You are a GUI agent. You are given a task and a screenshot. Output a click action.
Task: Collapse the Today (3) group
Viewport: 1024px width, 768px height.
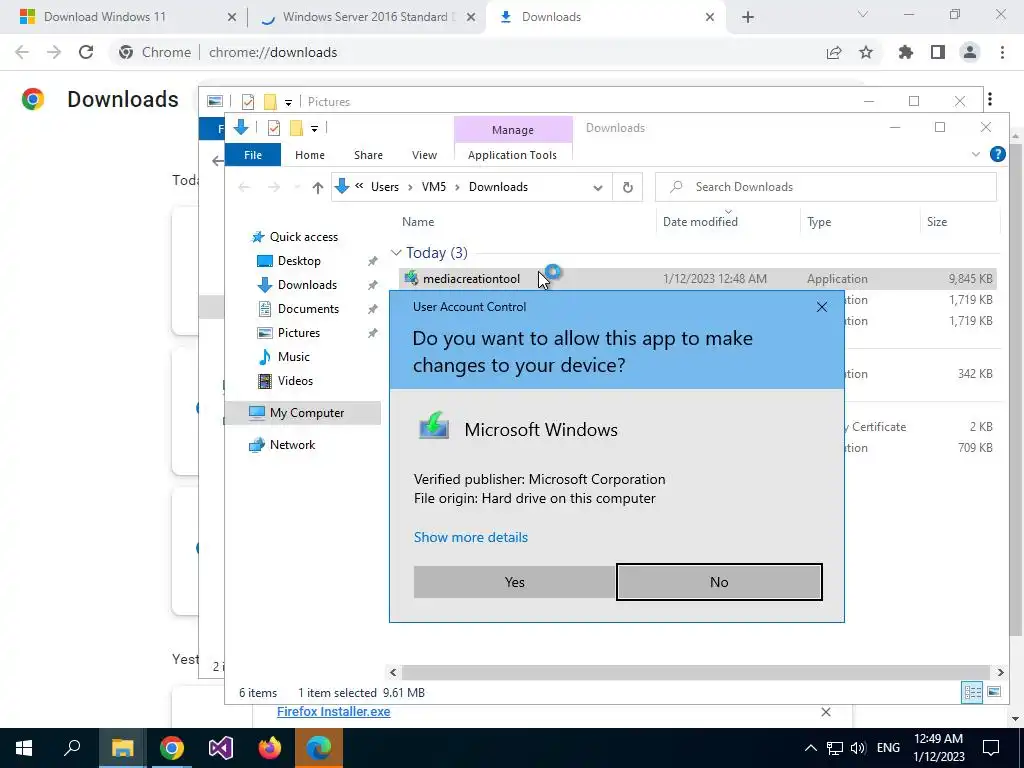pyautogui.click(x=396, y=253)
